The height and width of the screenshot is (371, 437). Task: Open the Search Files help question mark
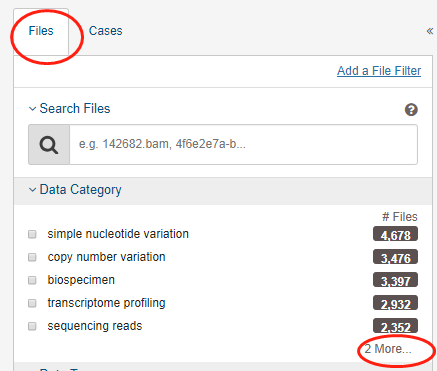(x=411, y=110)
